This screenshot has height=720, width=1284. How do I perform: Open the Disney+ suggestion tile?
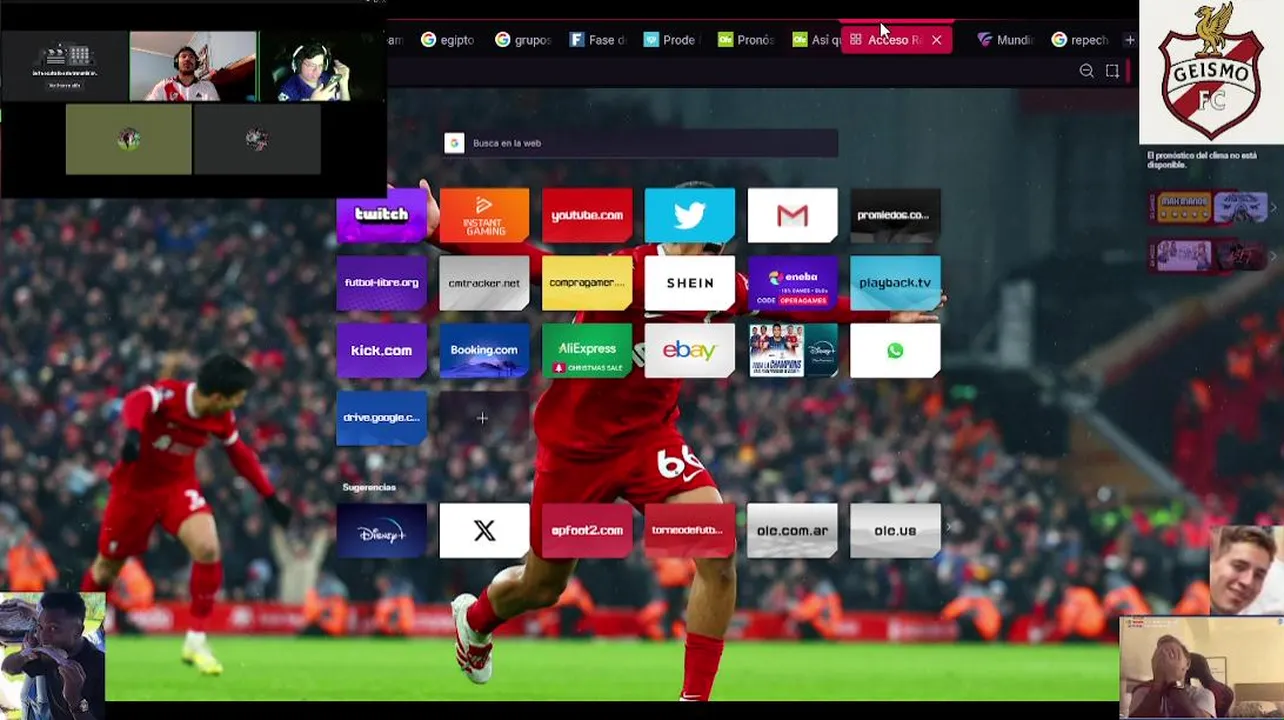click(x=381, y=530)
